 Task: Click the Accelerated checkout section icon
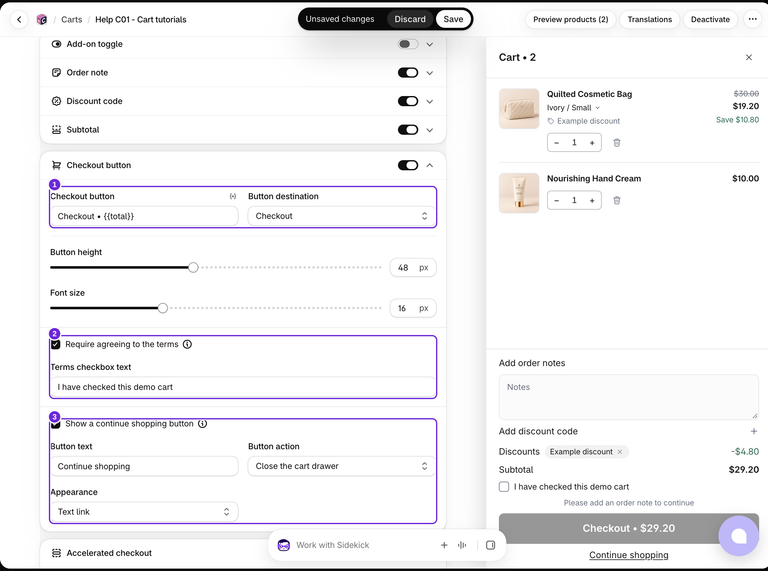click(x=56, y=553)
